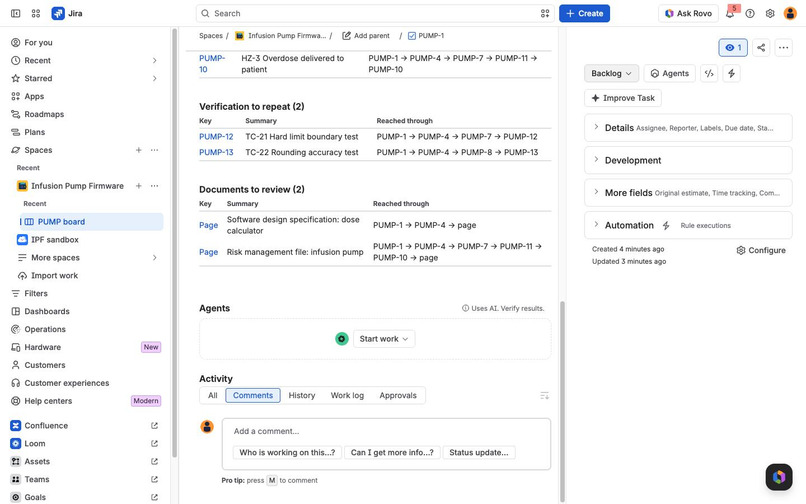Expand the Recent menu chevron
The image size is (806, 504).
point(154,61)
